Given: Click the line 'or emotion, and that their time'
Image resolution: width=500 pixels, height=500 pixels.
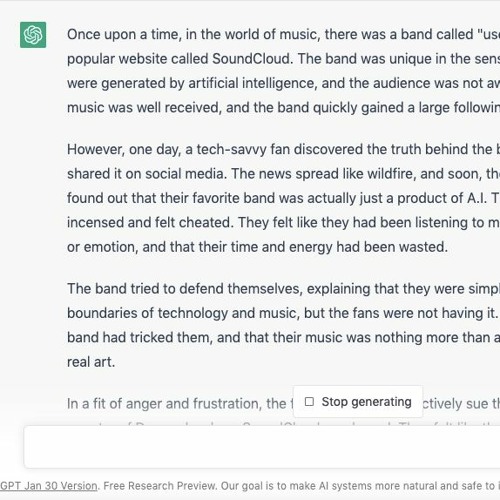Looking at the screenshot, I should pos(257,247).
